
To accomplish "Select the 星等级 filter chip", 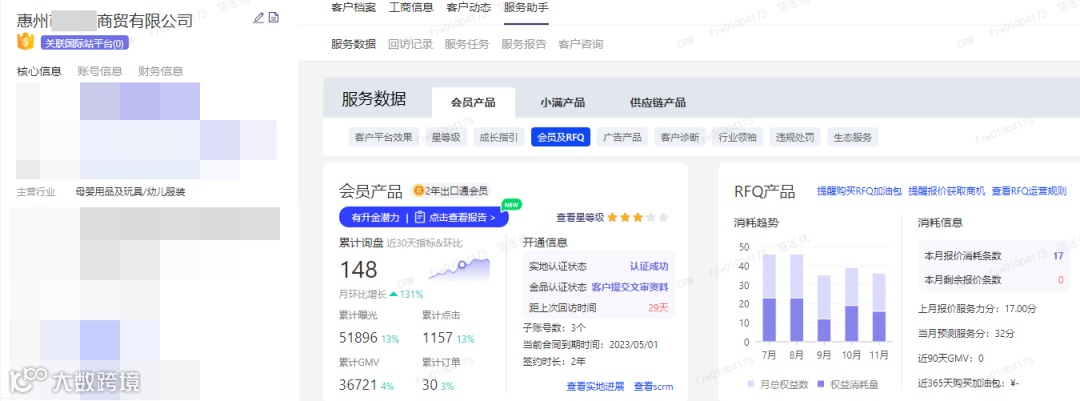I will click(x=446, y=137).
